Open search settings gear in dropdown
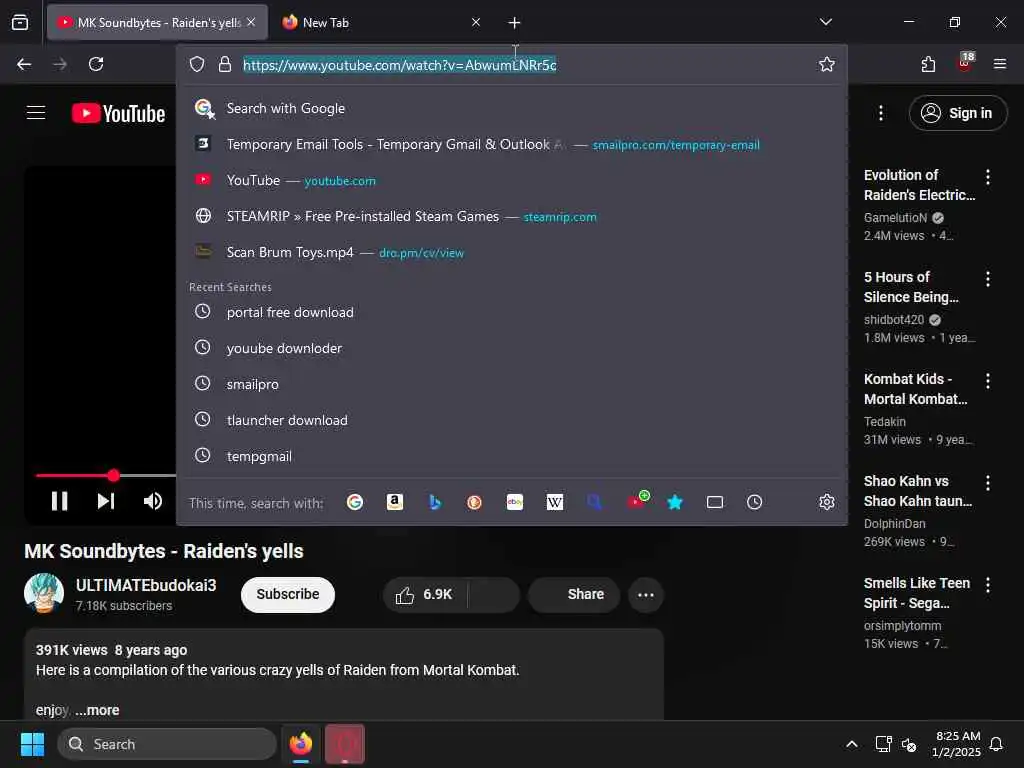 point(826,502)
